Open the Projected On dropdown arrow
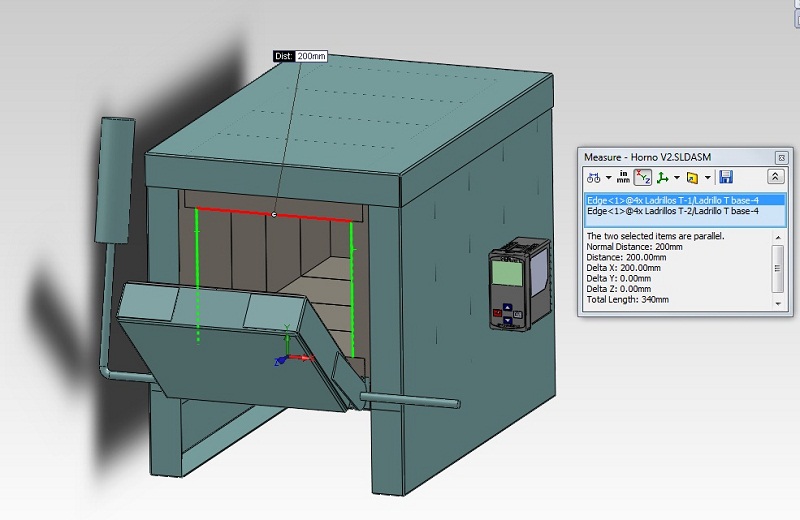 click(x=707, y=177)
